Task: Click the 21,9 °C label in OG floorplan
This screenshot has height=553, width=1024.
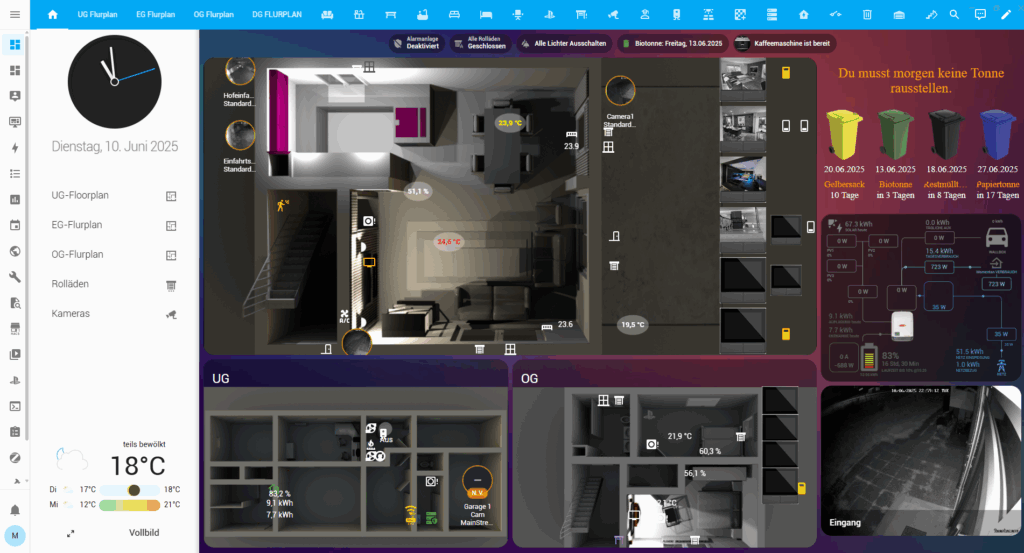Action: 679,436
